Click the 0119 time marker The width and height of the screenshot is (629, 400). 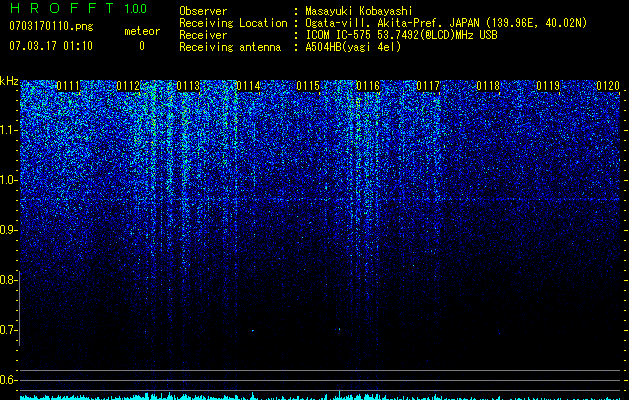548,86
